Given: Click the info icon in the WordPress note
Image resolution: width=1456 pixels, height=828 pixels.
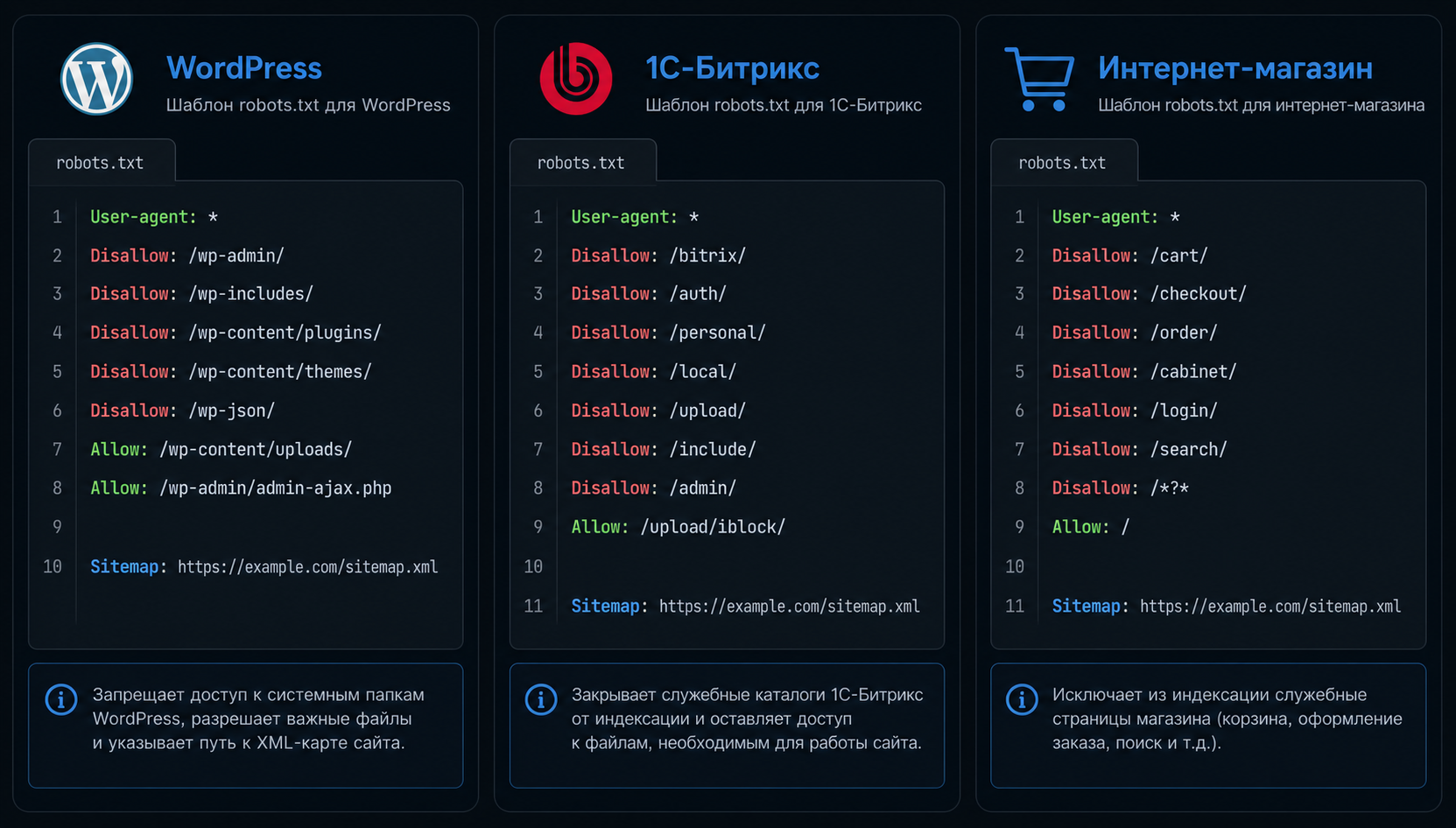Looking at the screenshot, I should pyautogui.click(x=61, y=700).
